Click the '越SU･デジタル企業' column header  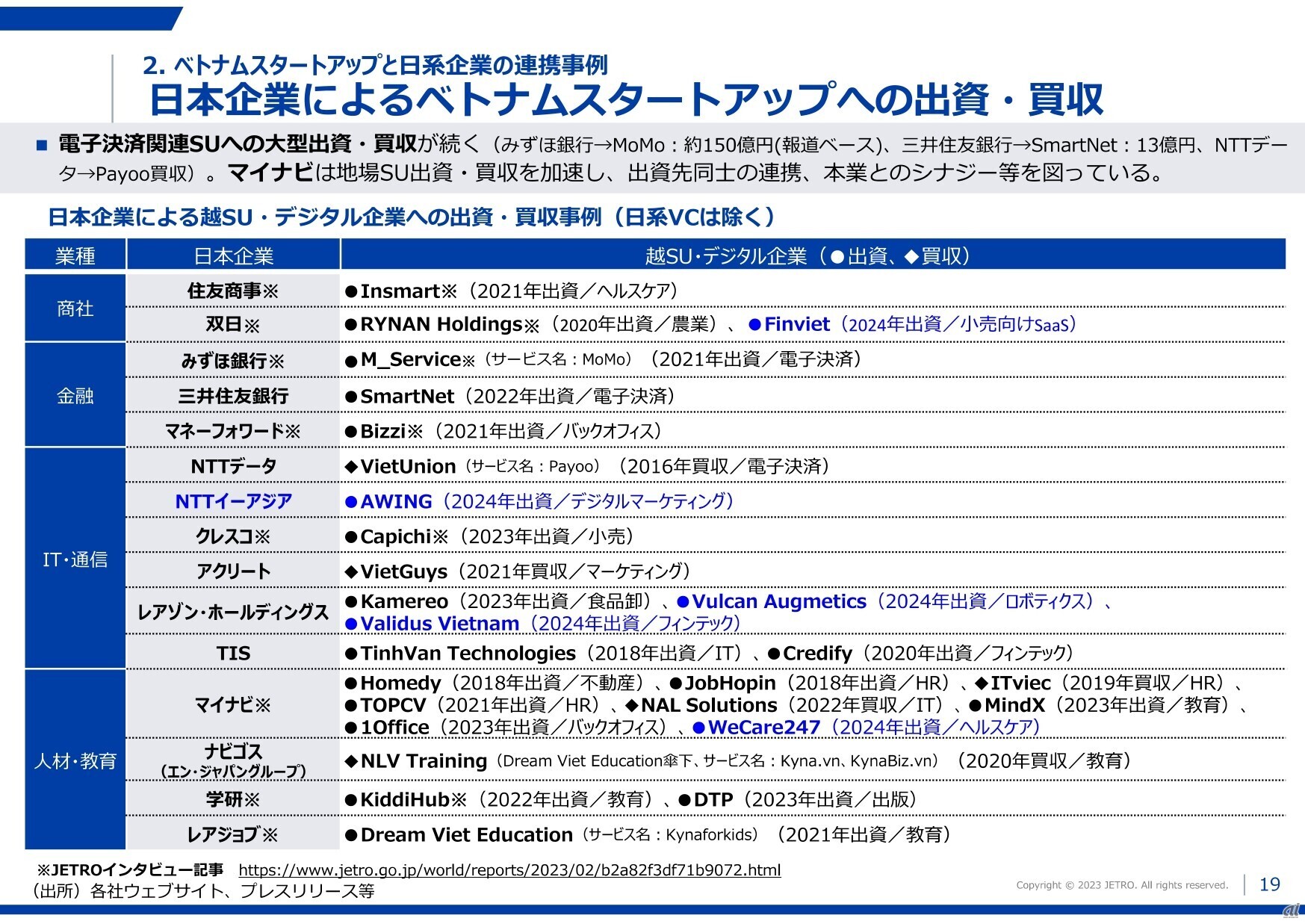coord(813,256)
